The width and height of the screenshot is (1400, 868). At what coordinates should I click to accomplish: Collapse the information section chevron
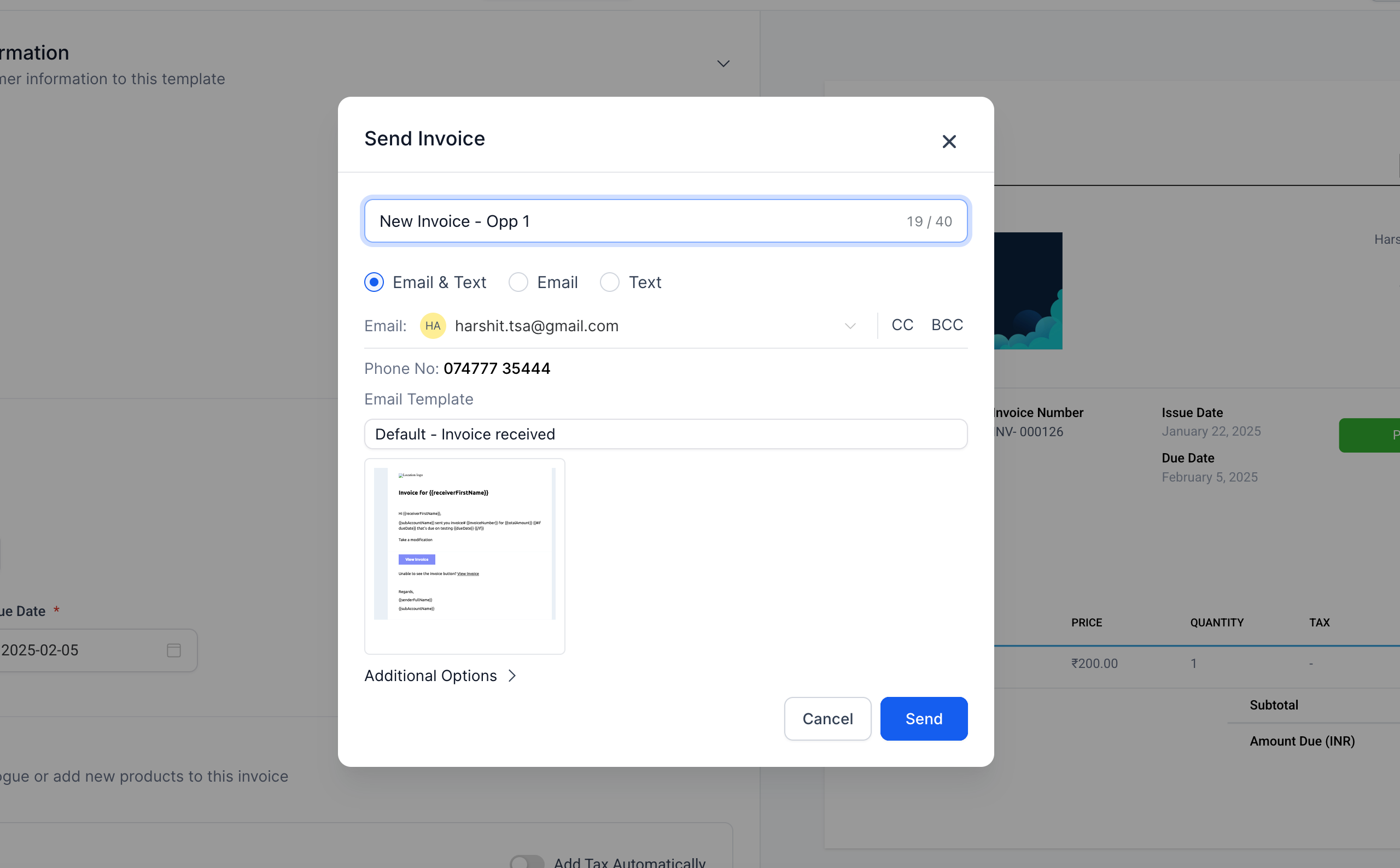pyautogui.click(x=723, y=64)
